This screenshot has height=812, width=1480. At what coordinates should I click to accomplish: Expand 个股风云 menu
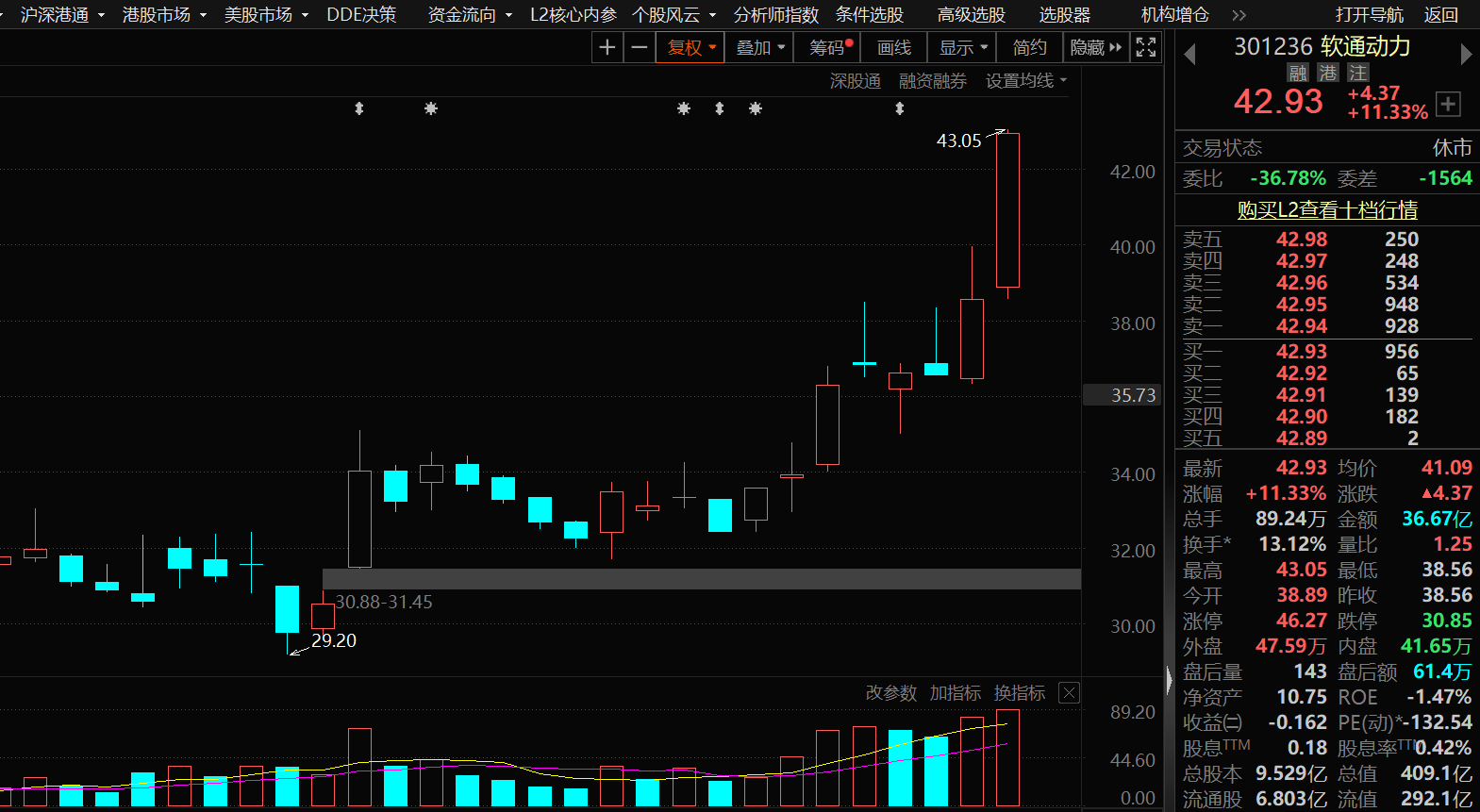click(673, 15)
